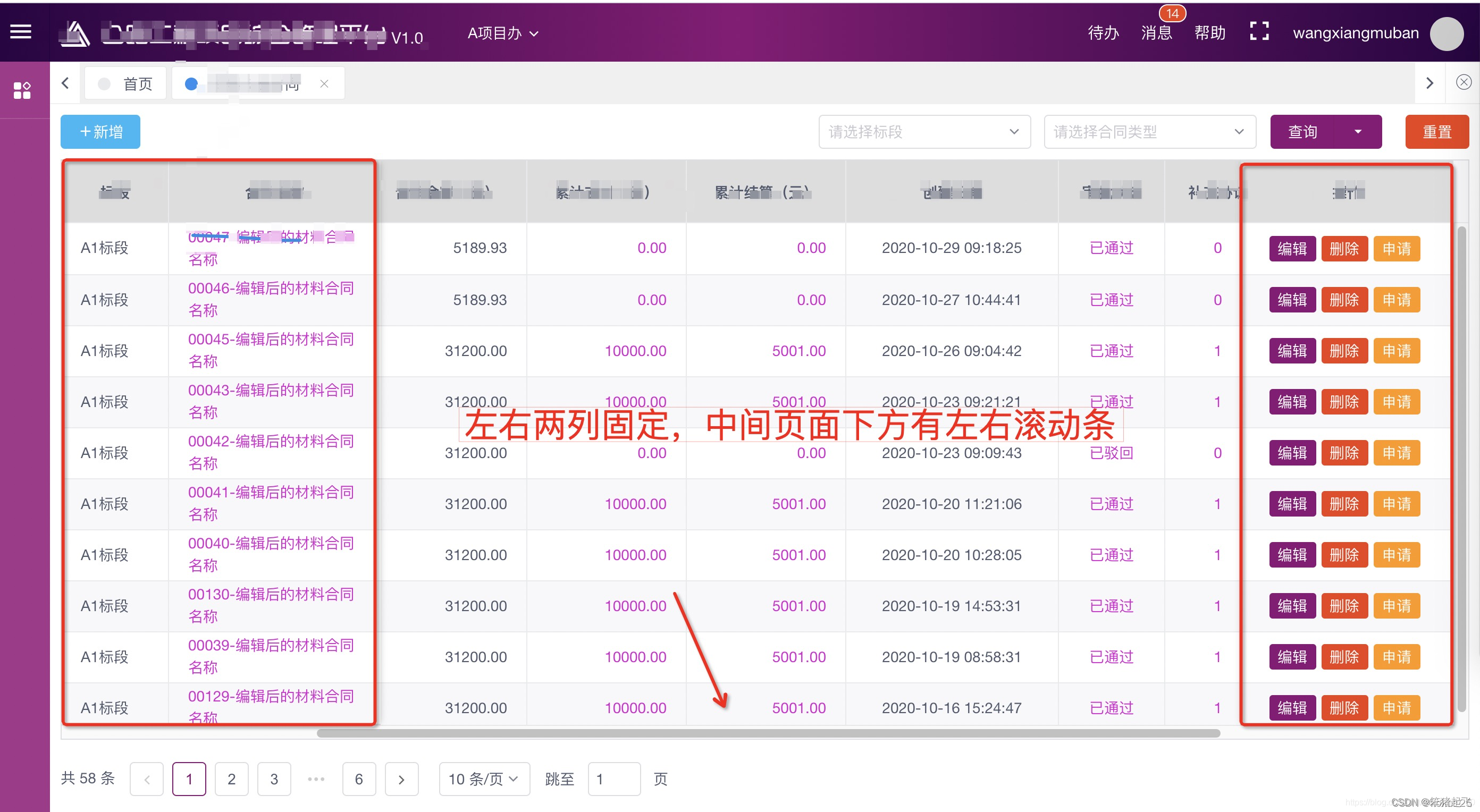Change the 10 条/页 page size
The image size is (1480, 812).
click(484, 779)
